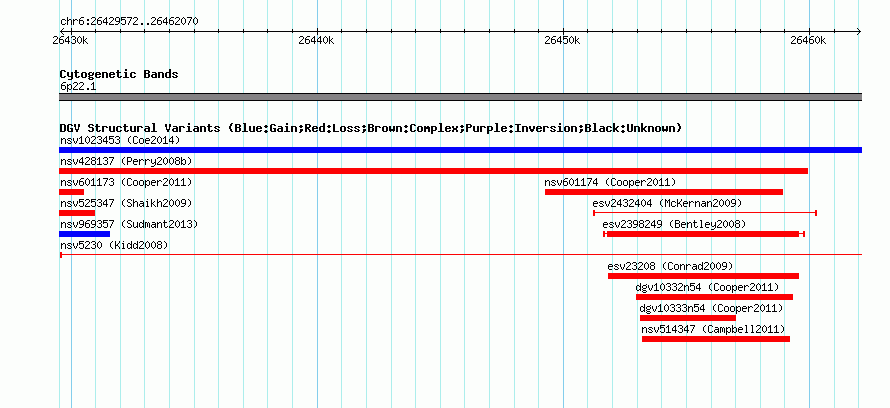The image size is (890, 408).
Task: Click the 26440k ruler tick label
Action: pos(316,40)
